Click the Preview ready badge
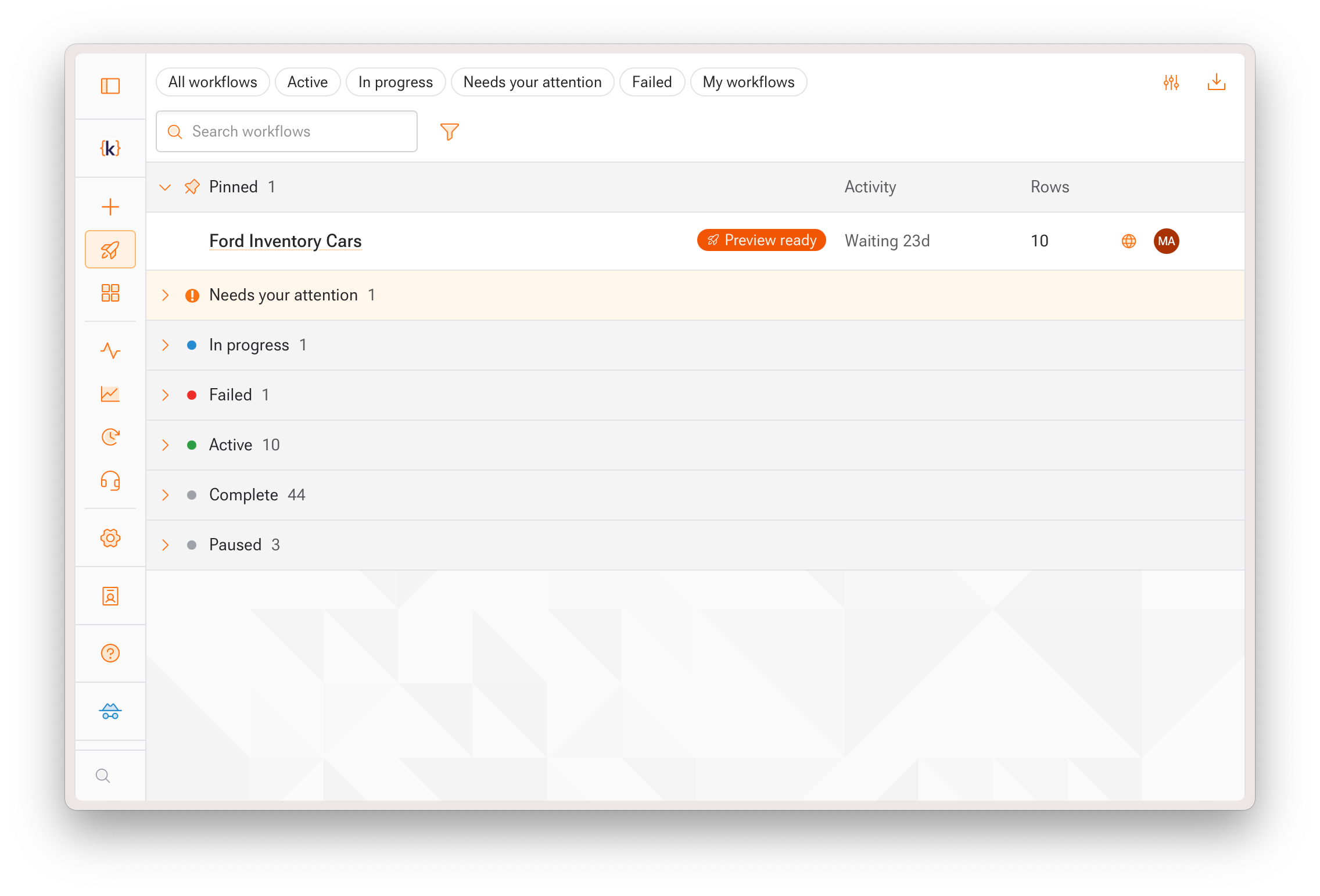1320x896 pixels. [761, 240]
